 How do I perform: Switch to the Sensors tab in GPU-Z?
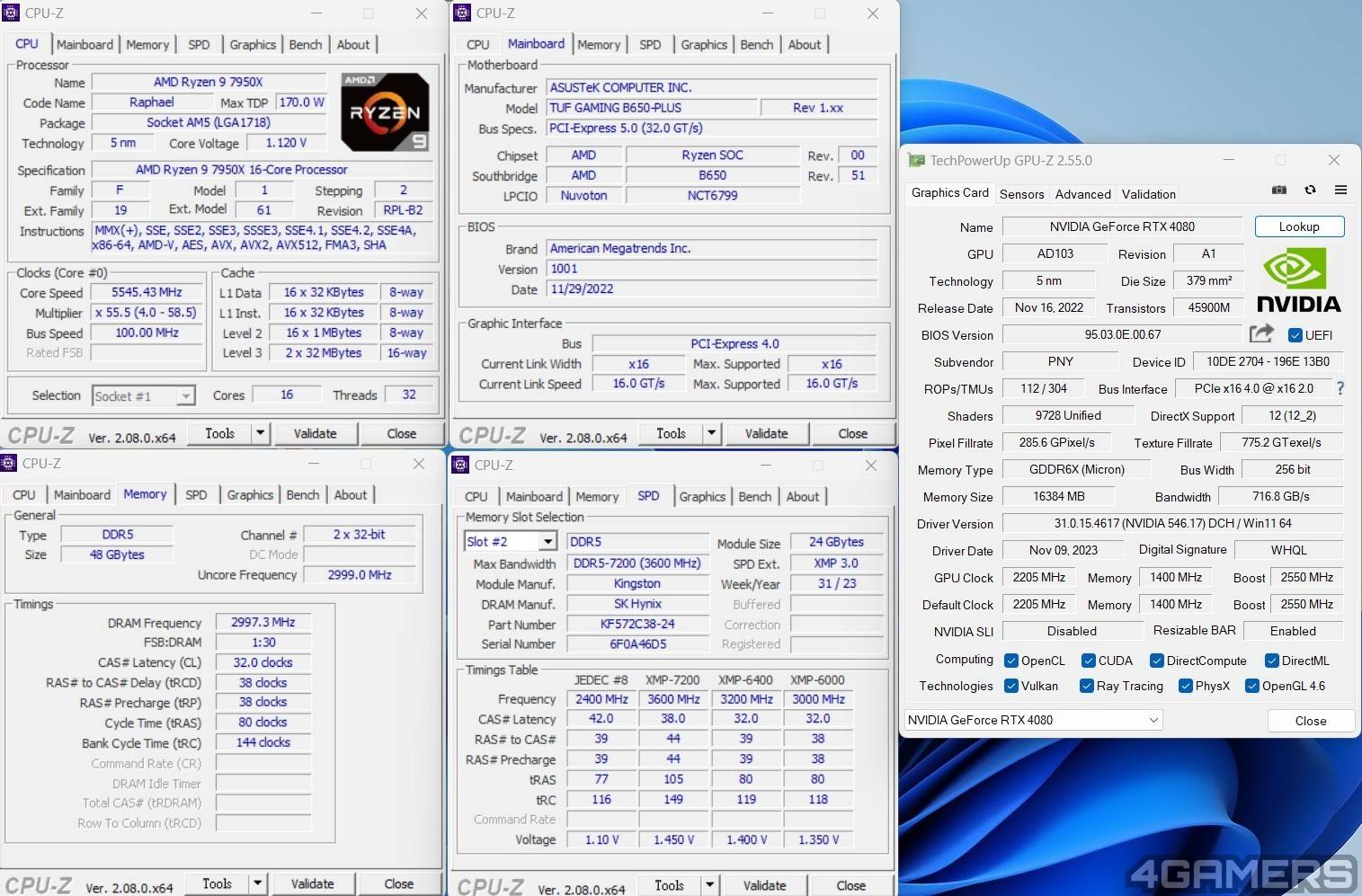(x=1021, y=194)
